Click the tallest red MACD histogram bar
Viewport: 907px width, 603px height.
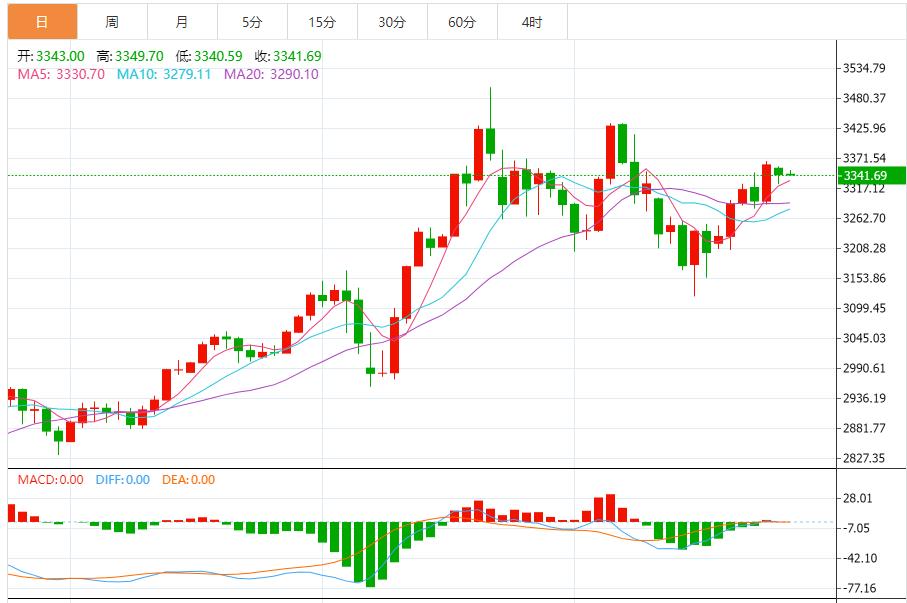click(x=610, y=508)
